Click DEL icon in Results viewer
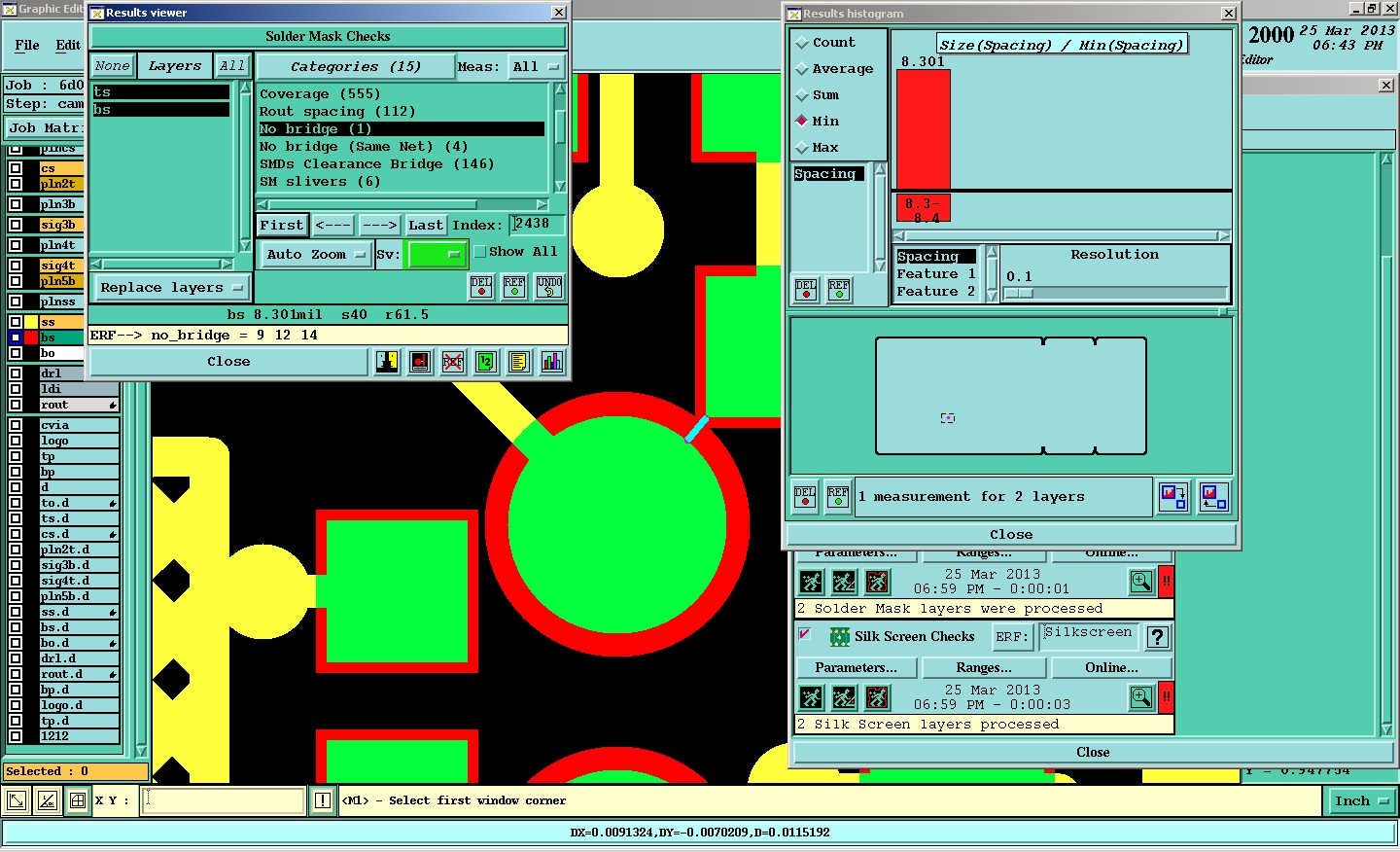 481,287
